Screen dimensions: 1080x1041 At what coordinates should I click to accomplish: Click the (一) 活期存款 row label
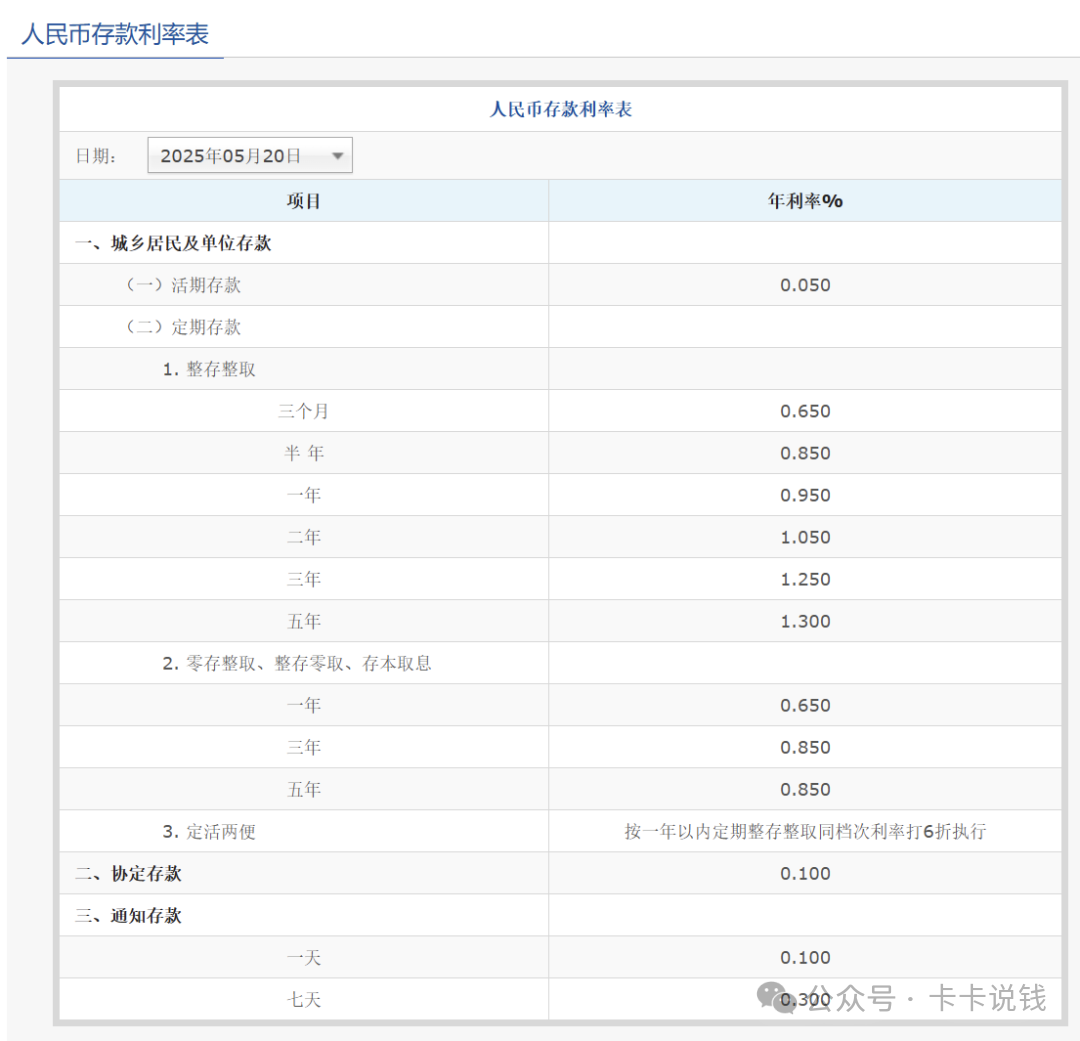[x=183, y=285]
